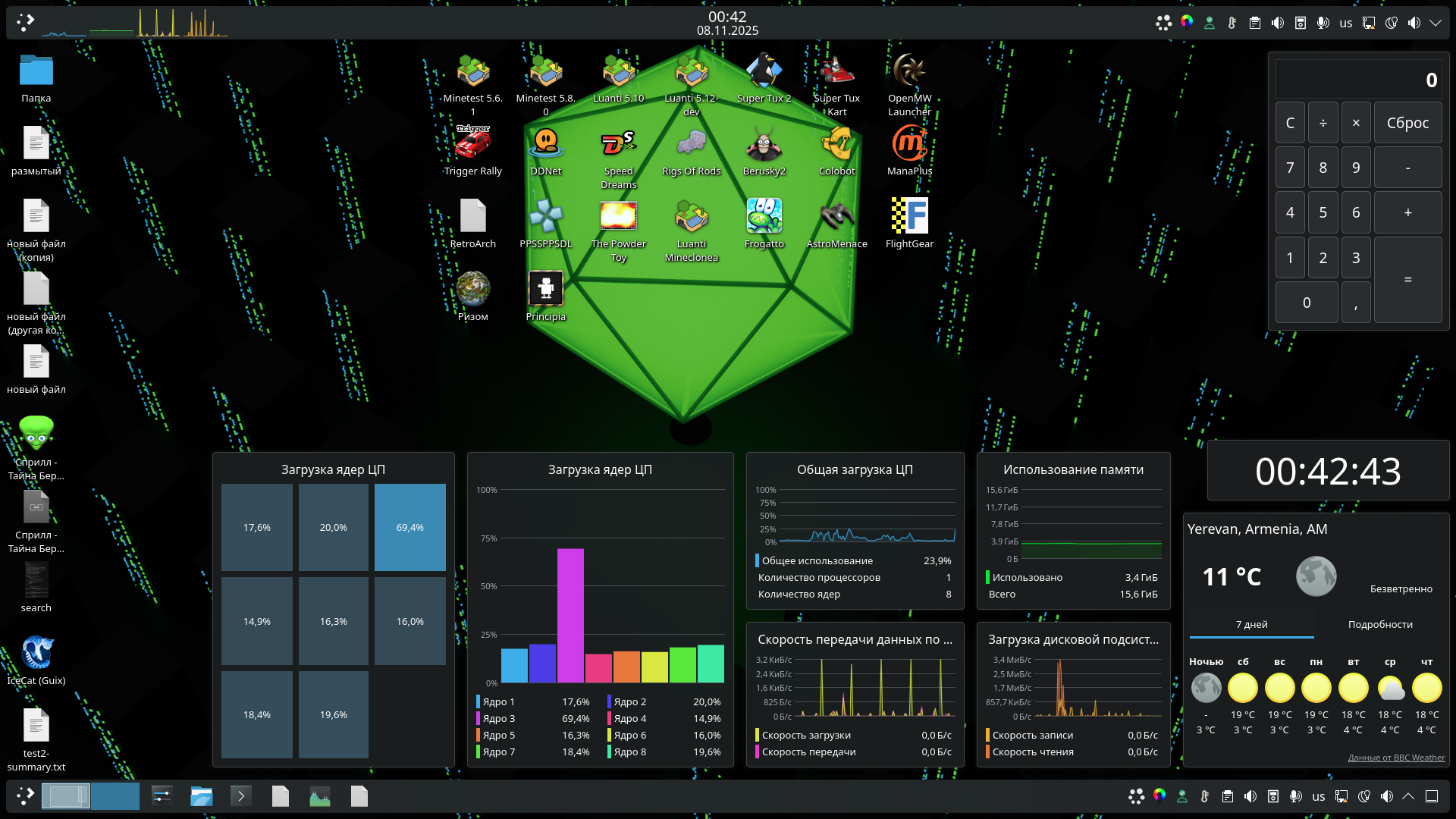The height and width of the screenshot is (819, 1456).
Task: Switch the 'us' keyboard layout indicator in the top panel
Action: tap(1346, 23)
